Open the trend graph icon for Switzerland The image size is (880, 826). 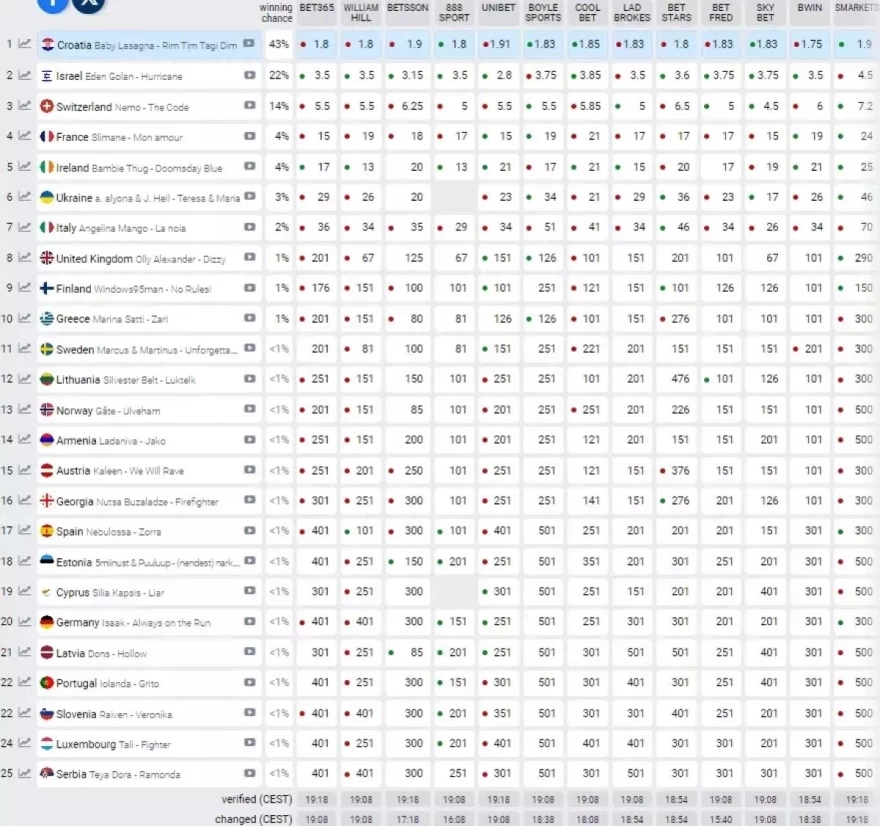25,107
